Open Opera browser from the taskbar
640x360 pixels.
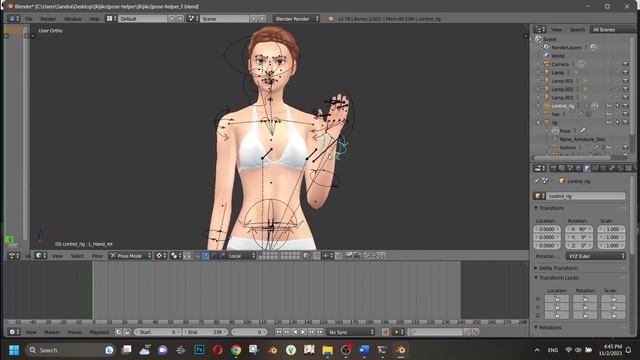218,350
